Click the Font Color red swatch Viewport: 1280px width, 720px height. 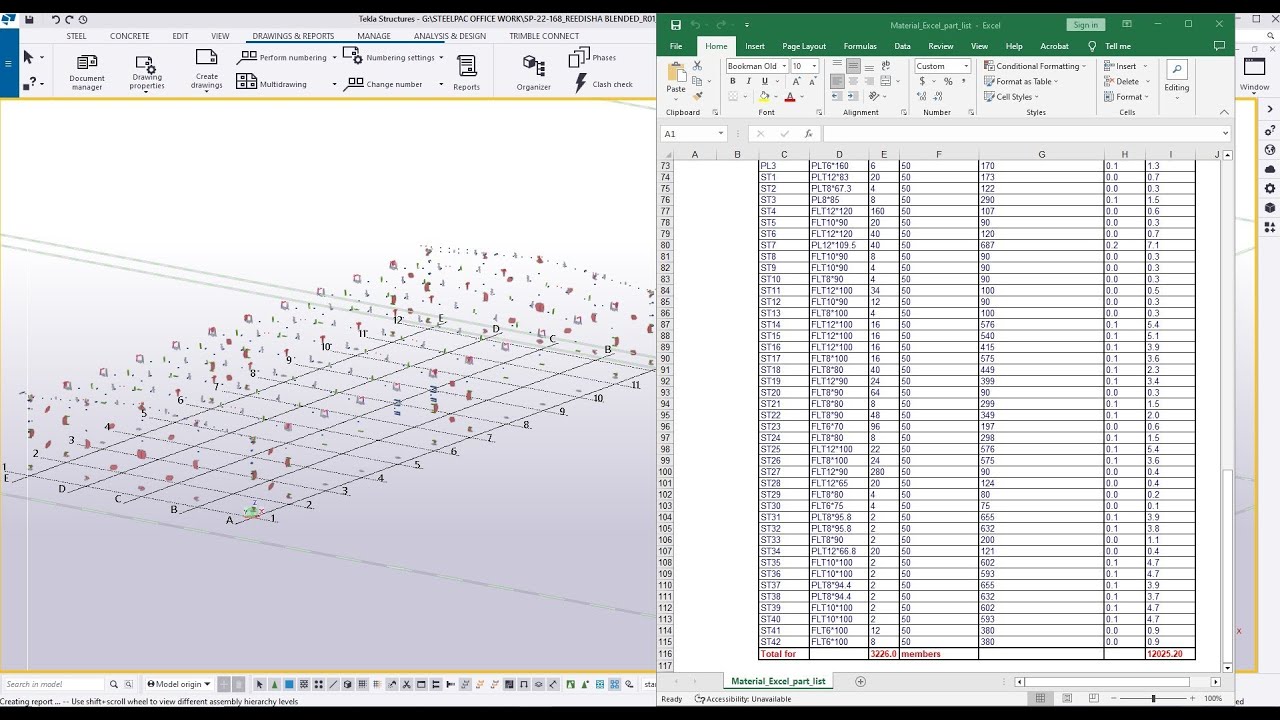pyautogui.click(x=790, y=97)
